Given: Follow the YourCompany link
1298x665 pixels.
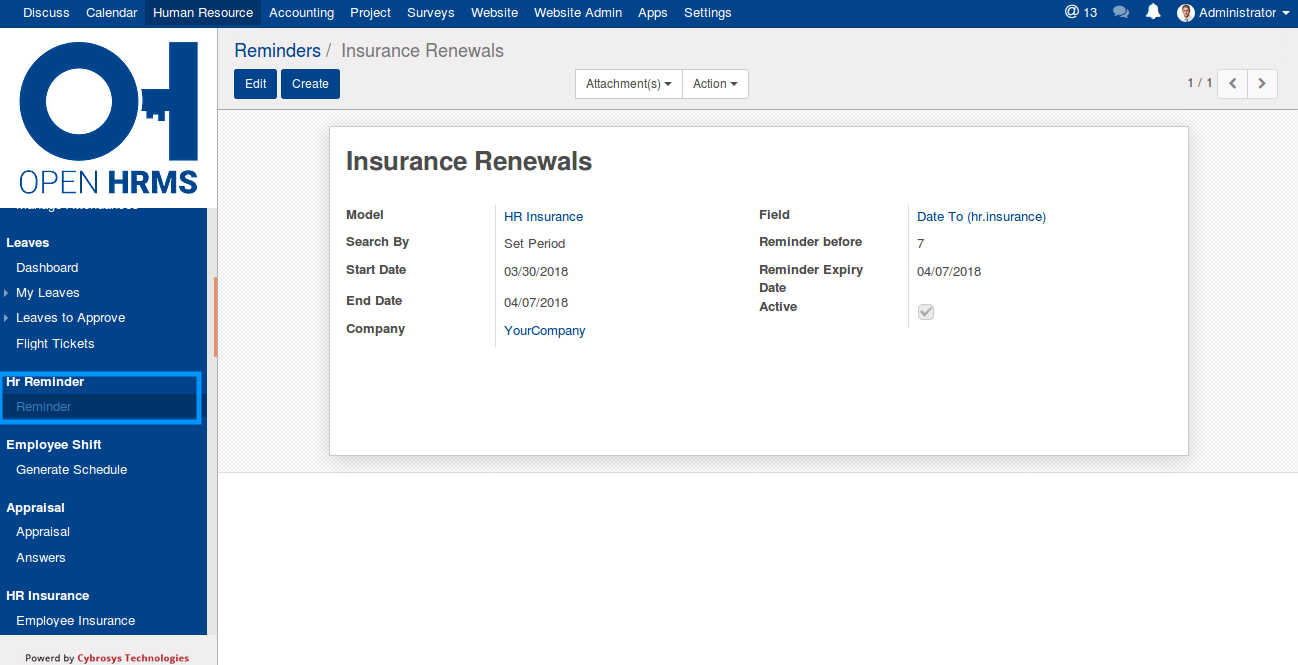Looking at the screenshot, I should (544, 331).
